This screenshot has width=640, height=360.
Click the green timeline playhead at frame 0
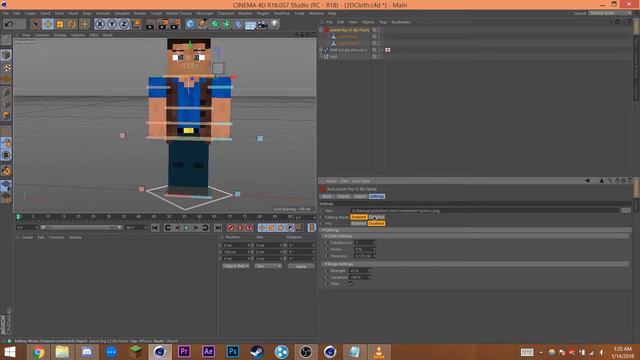[x=18, y=217]
